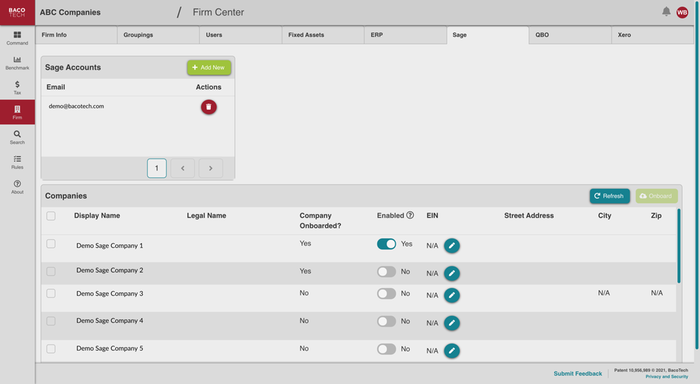The height and width of the screenshot is (384, 700).
Task: Click the Demo Sage Company 3 name
Action: pyautogui.click(x=110, y=293)
